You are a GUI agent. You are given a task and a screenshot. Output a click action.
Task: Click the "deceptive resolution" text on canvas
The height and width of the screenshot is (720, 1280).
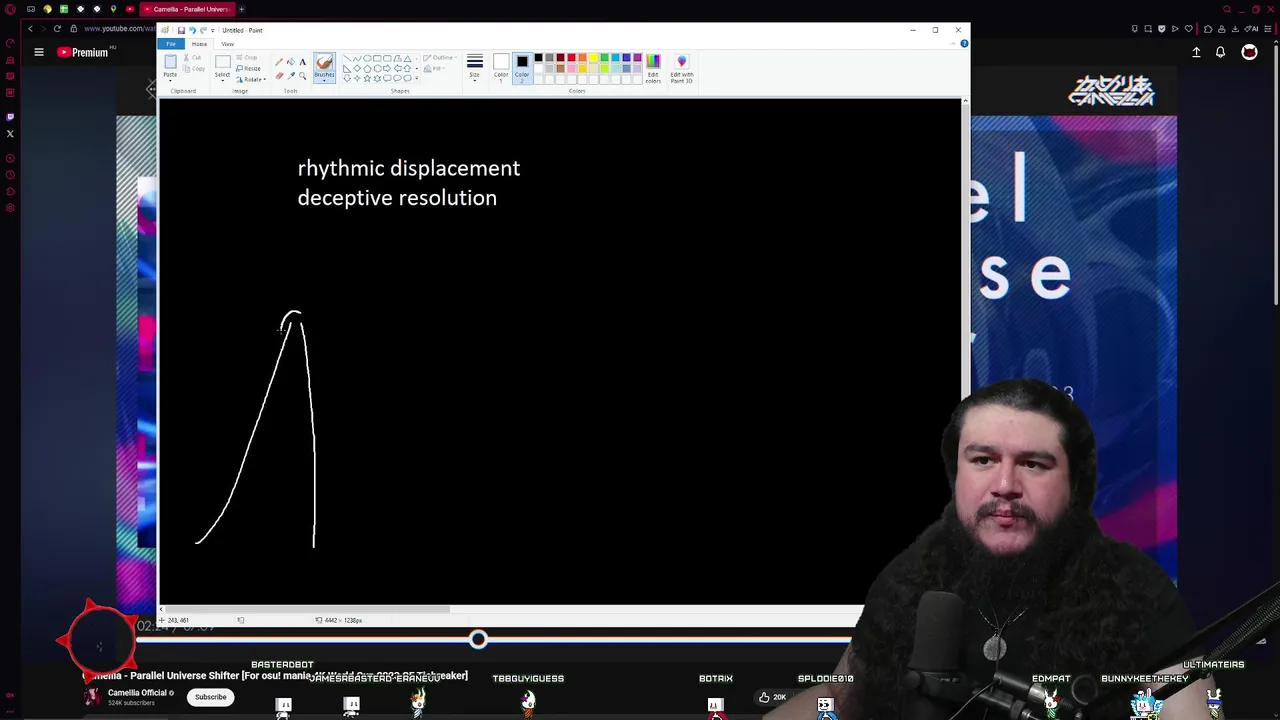(x=397, y=198)
